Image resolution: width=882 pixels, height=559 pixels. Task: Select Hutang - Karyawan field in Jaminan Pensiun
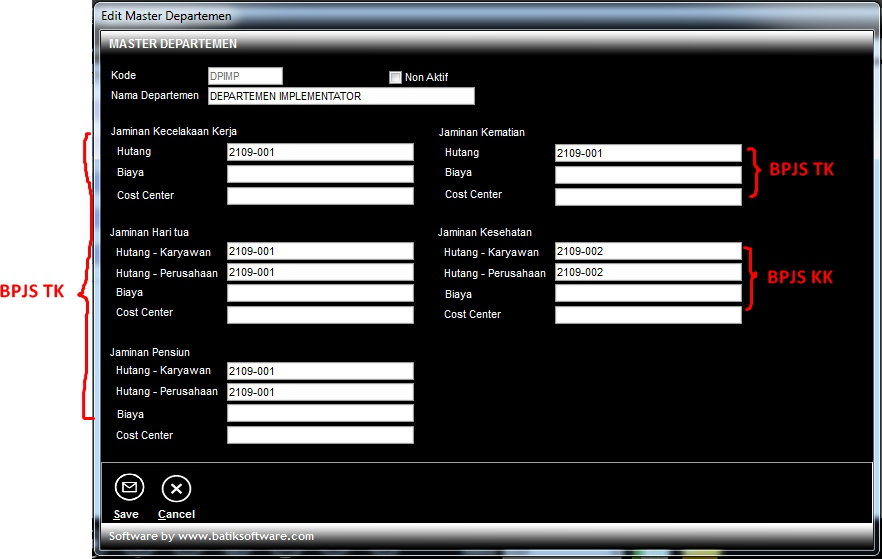point(320,371)
